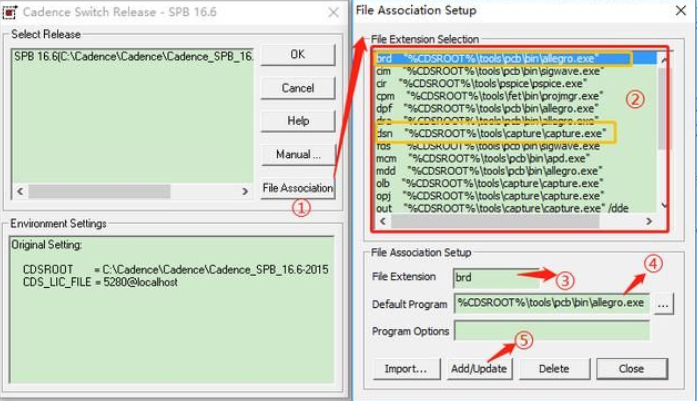
Task: Click the Add/Update button
Action: [x=479, y=369]
